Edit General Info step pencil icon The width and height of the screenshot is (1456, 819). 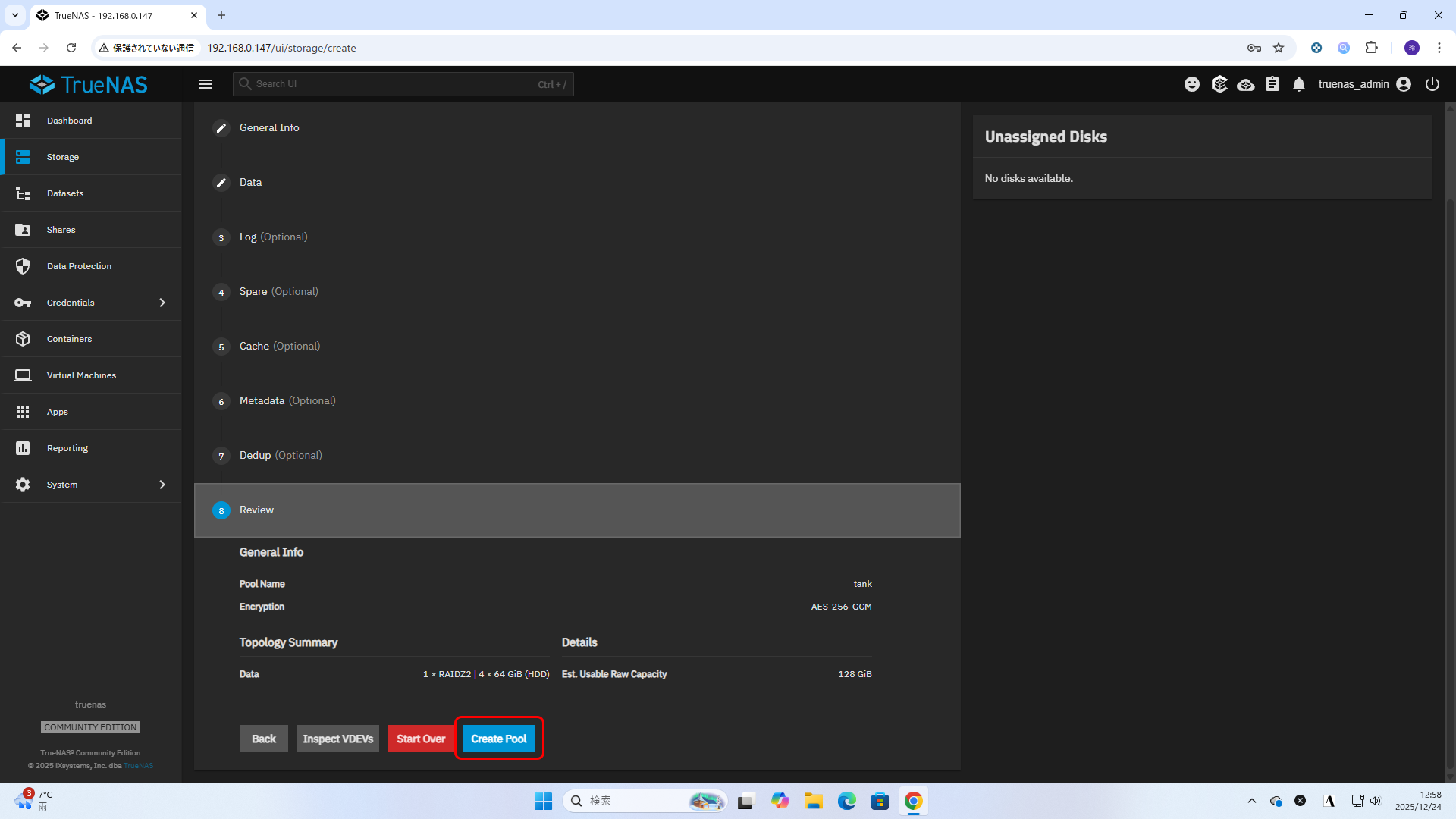[x=221, y=128]
